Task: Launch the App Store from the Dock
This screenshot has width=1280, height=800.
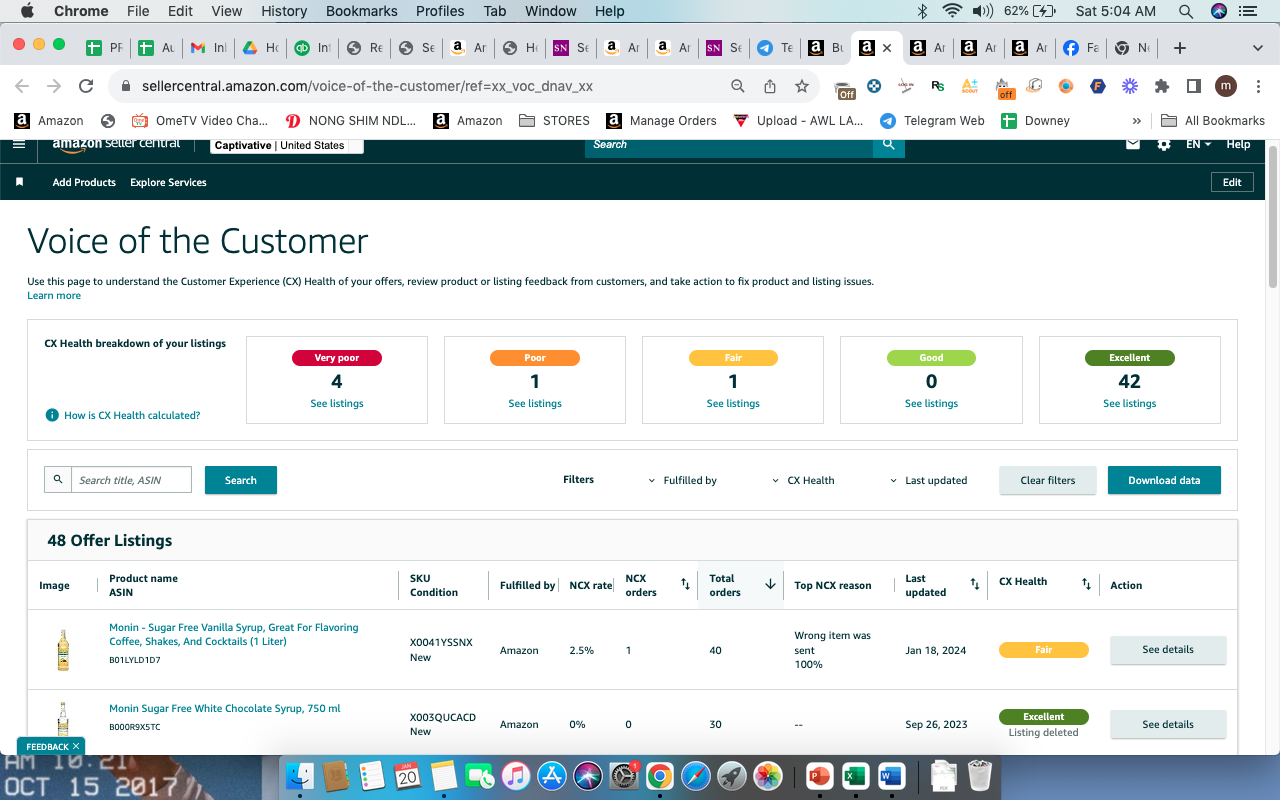Action: [x=552, y=775]
